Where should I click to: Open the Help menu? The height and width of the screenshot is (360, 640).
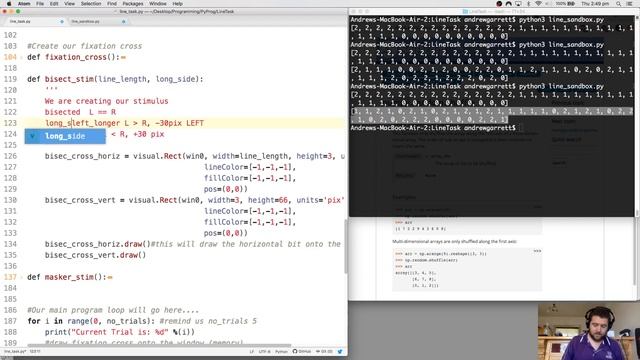(x=178, y=4)
